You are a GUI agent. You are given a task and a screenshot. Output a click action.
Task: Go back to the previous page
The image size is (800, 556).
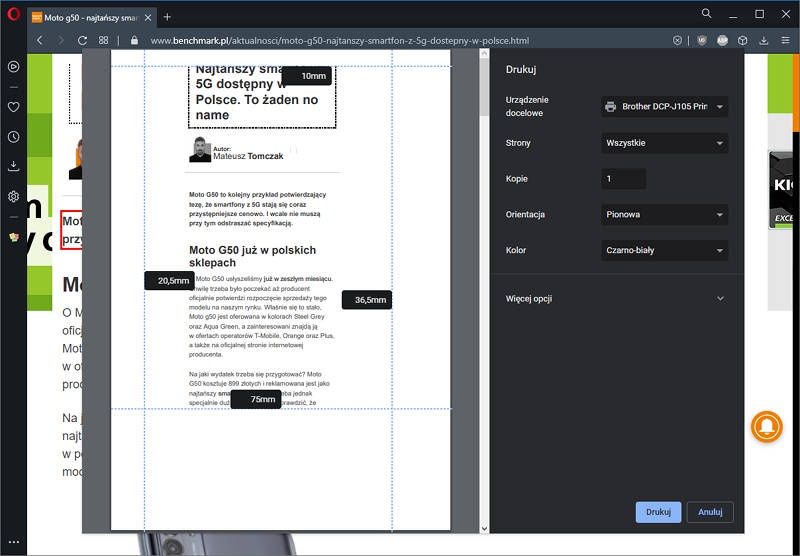(40, 40)
